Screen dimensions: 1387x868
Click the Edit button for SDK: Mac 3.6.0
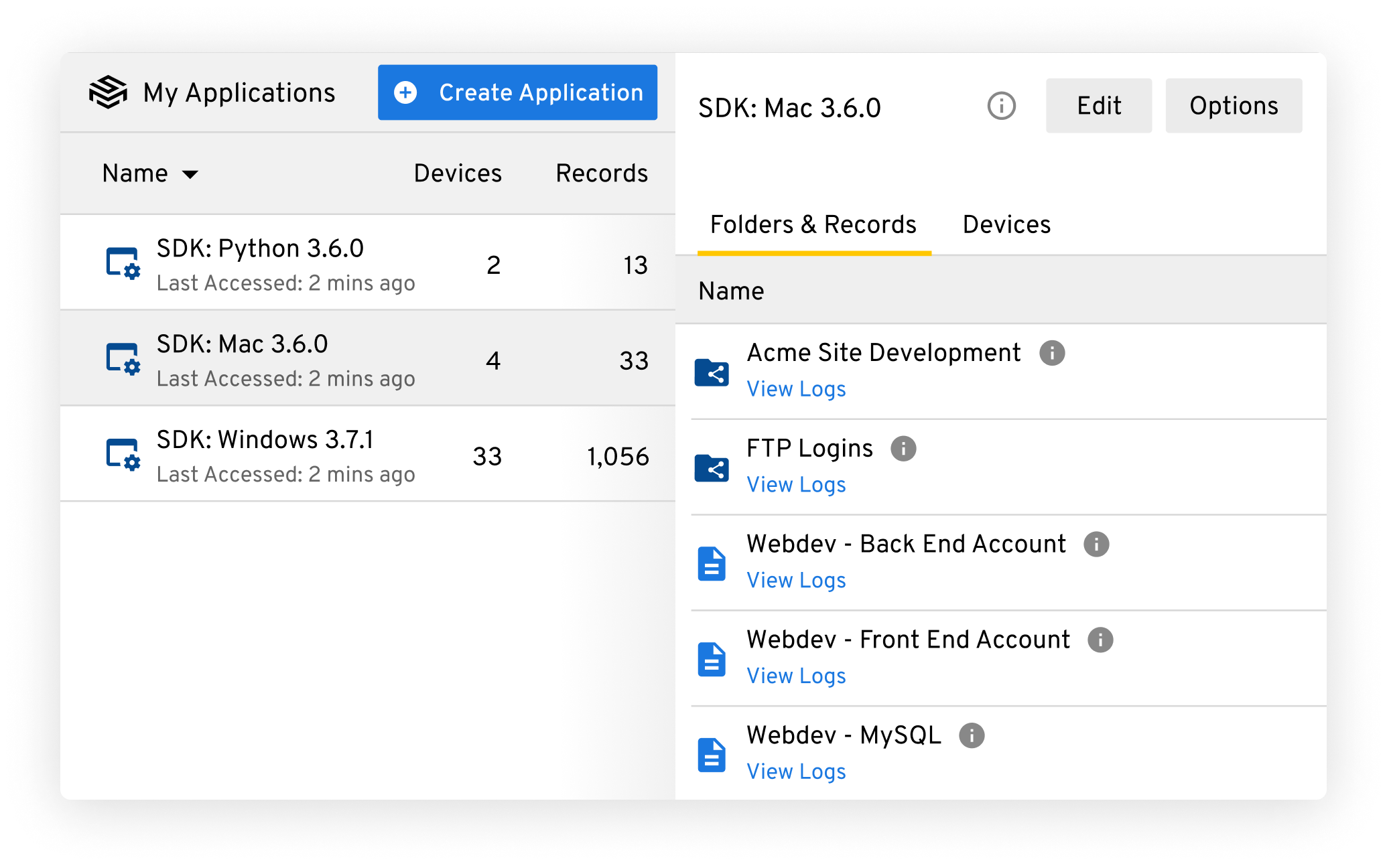pyautogui.click(x=1099, y=105)
